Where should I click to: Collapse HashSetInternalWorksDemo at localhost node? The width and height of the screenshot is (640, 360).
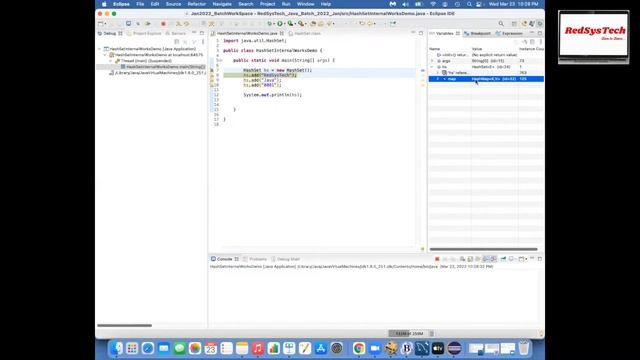pos(105,55)
